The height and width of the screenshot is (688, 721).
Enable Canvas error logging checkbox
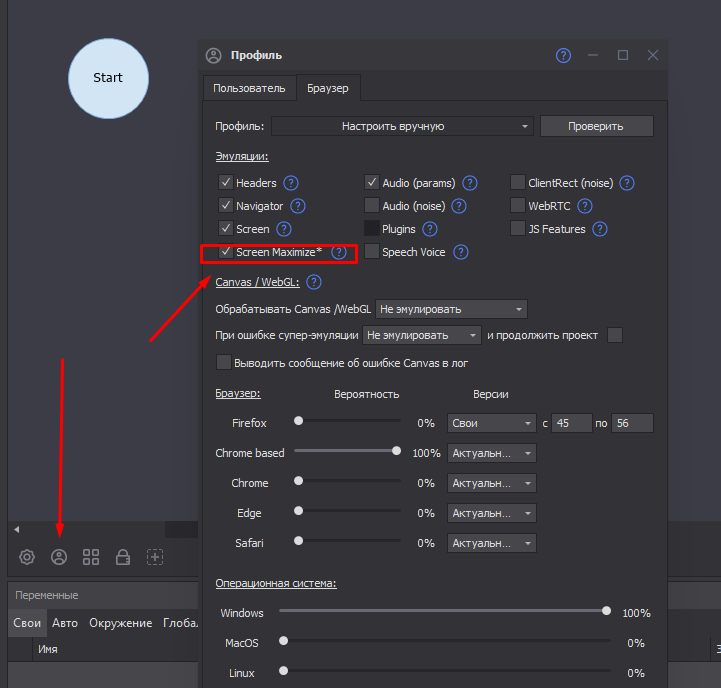[x=224, y=363]
